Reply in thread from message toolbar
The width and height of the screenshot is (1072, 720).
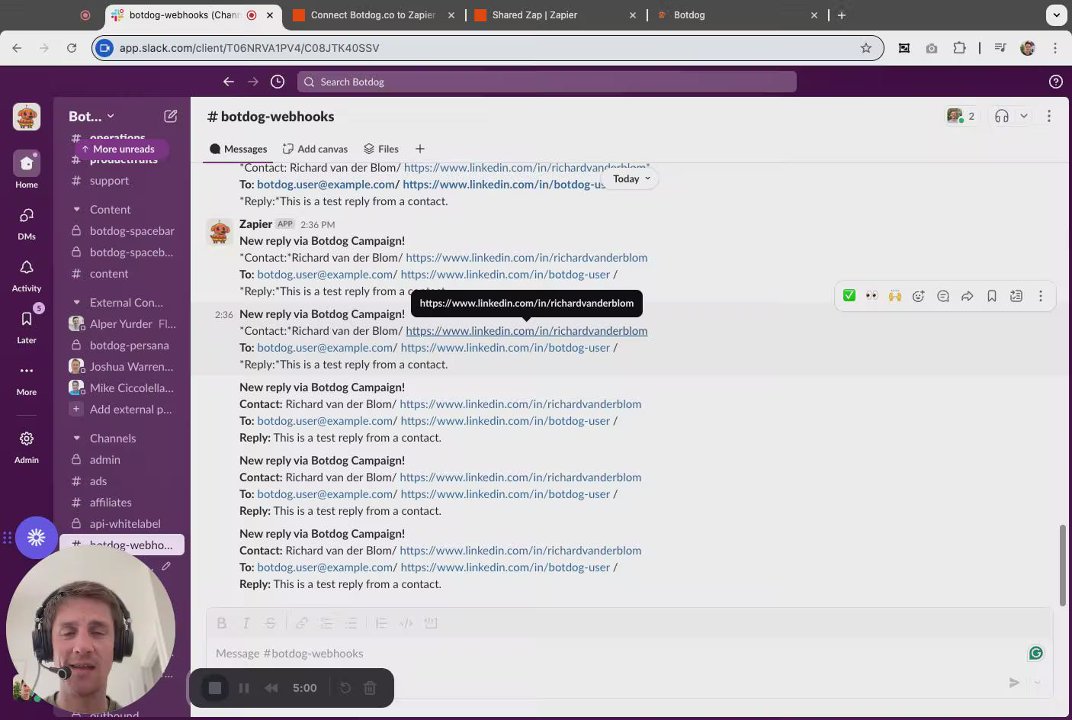click(x=943, y=295)
